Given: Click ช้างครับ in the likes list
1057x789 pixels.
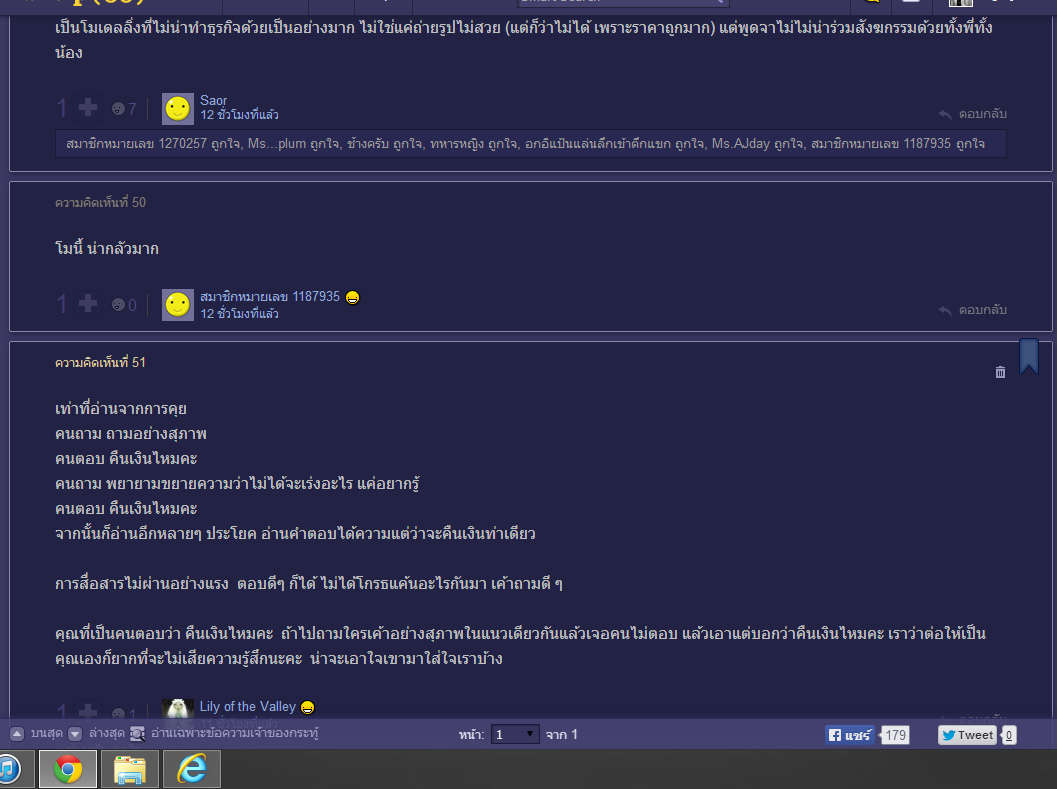Looking at the screenshot, I should click(x=368, y=144).
